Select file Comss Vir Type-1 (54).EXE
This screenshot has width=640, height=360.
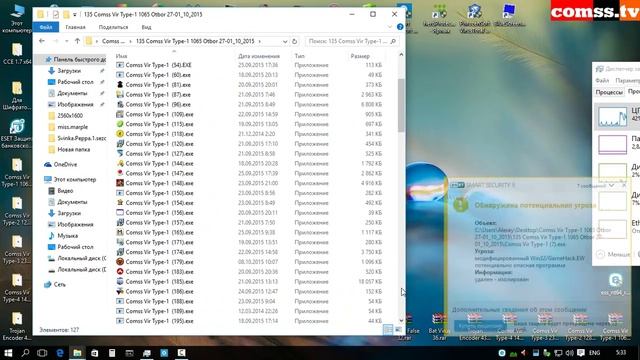point(158,65)
